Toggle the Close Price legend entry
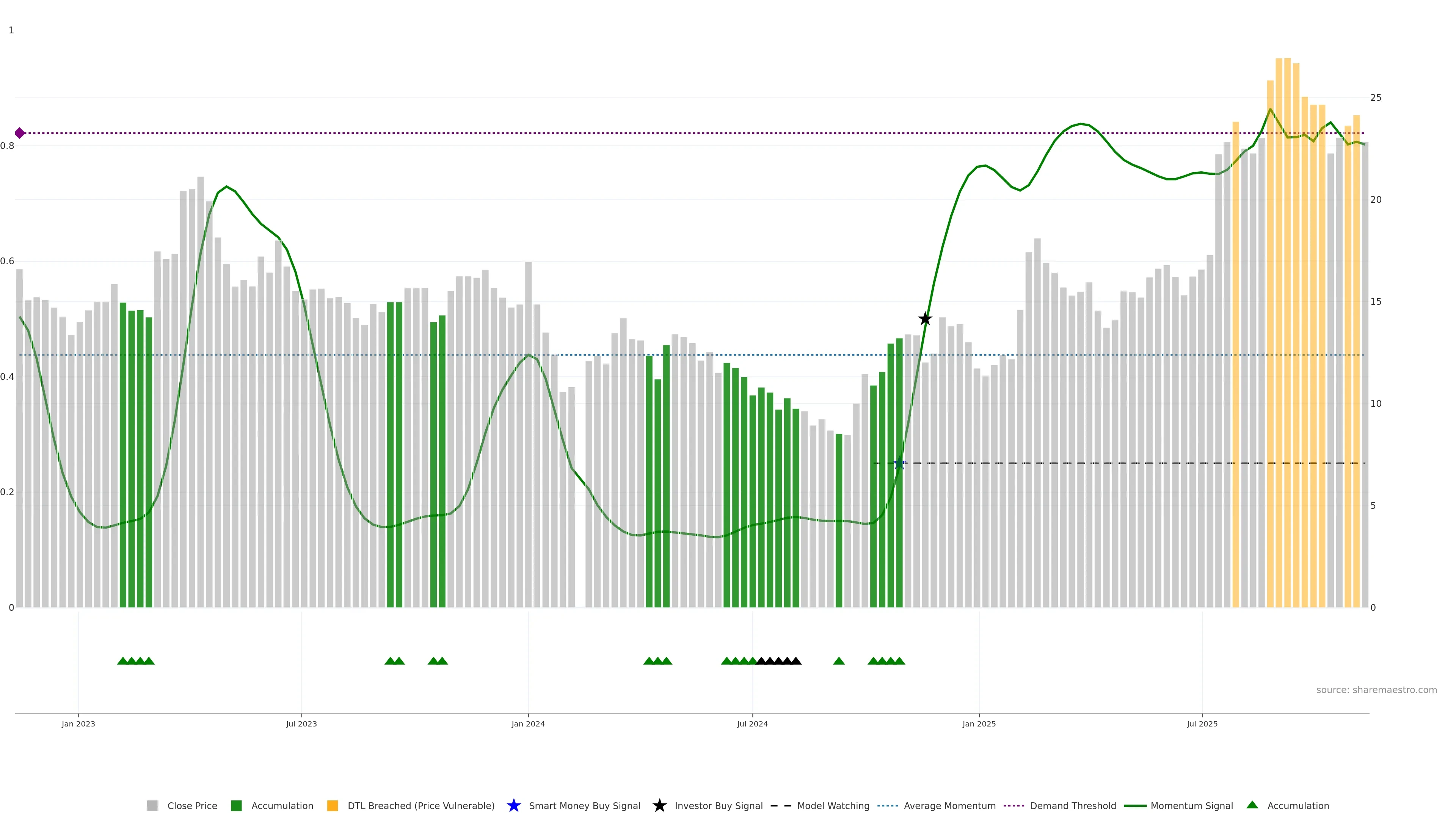The width and height of the screenshot is (1456, 819). pyautogui.click(x=192, y=805)
